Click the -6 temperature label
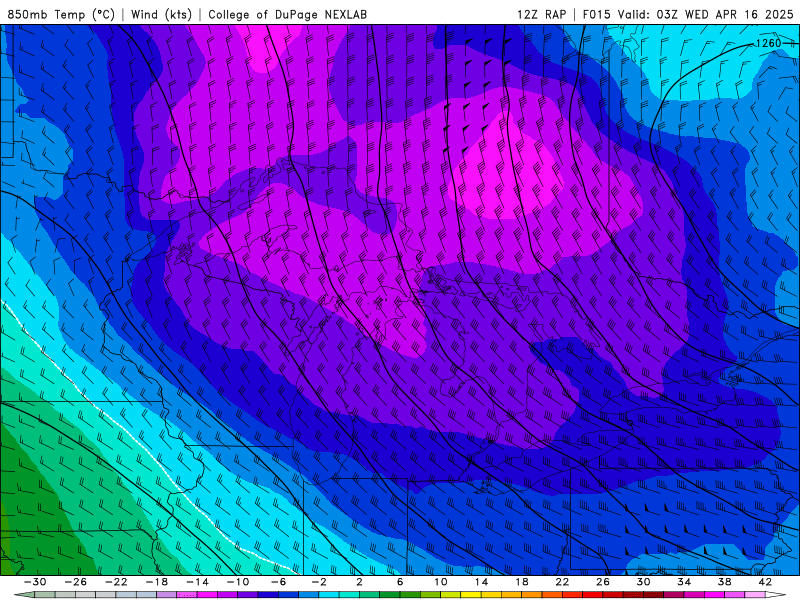Screen dimensions: 800x600 (x=279, y=582)
